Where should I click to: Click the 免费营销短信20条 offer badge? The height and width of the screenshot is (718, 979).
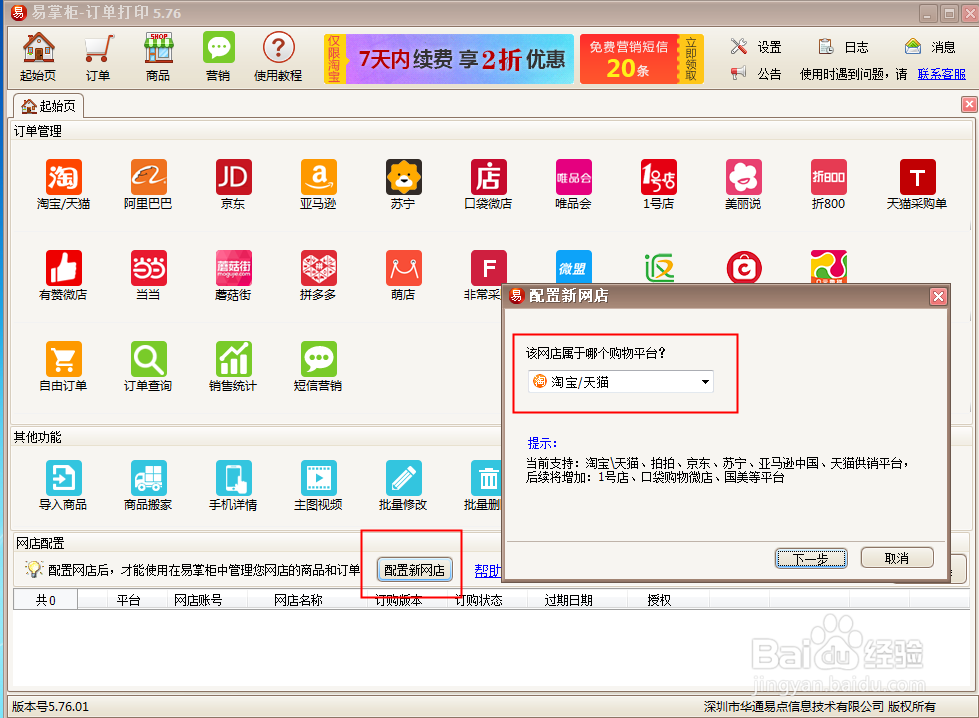click(628, 58)
